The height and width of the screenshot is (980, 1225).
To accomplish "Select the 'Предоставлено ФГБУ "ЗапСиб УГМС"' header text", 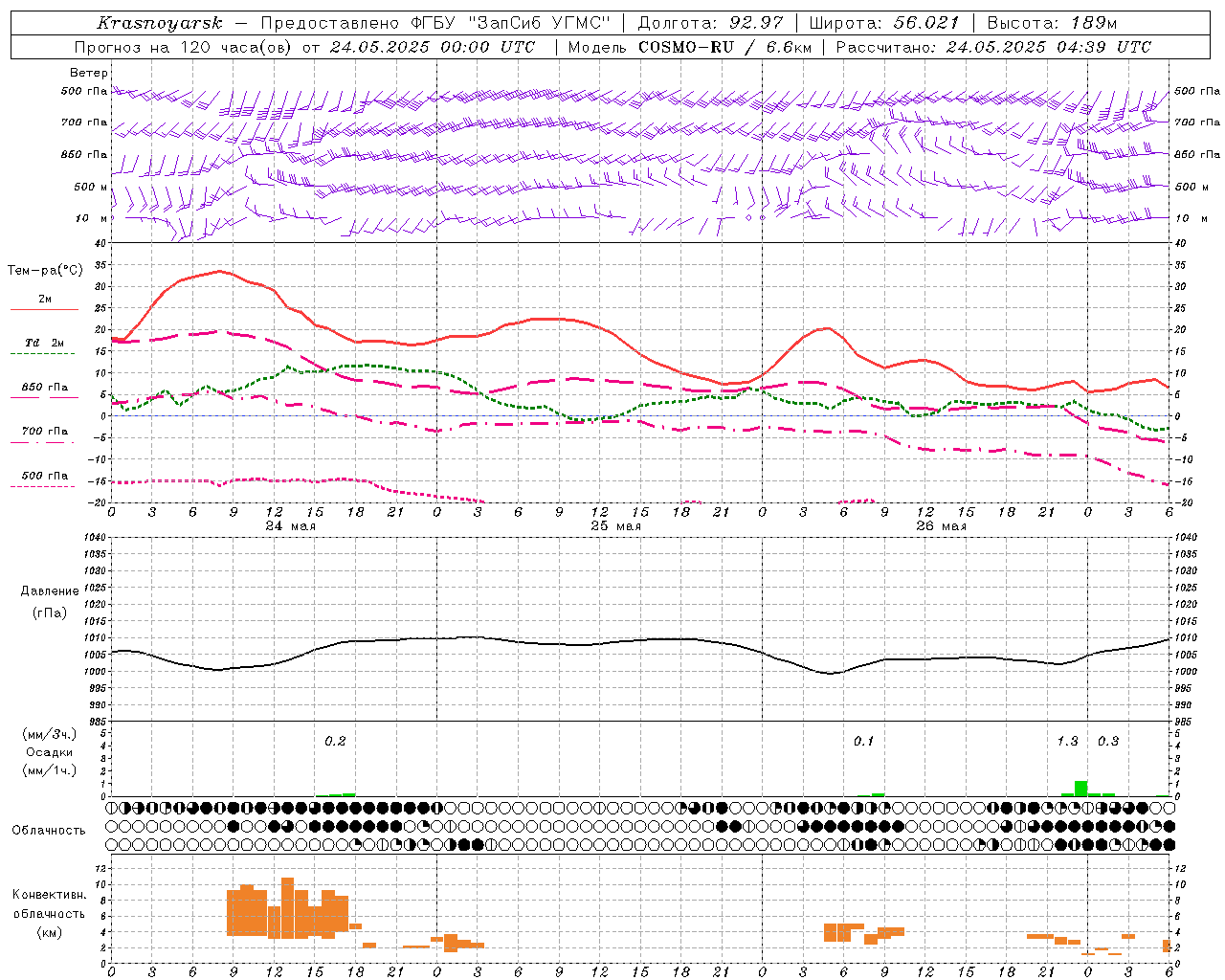I will [x=435, y=23].
